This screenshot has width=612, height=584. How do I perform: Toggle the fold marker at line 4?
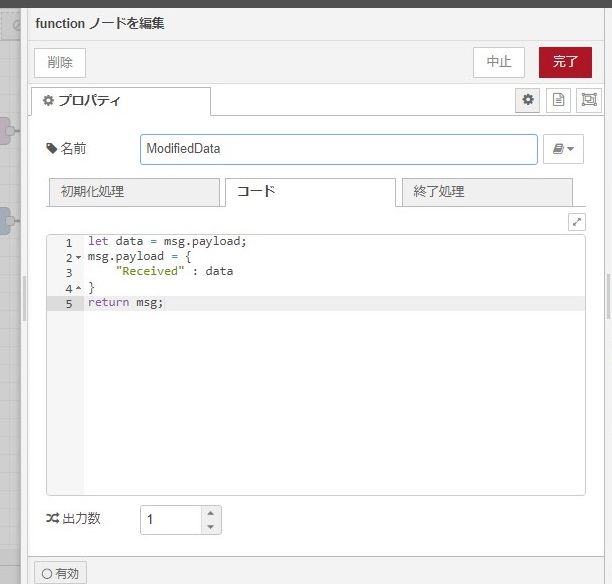(78, 288)
